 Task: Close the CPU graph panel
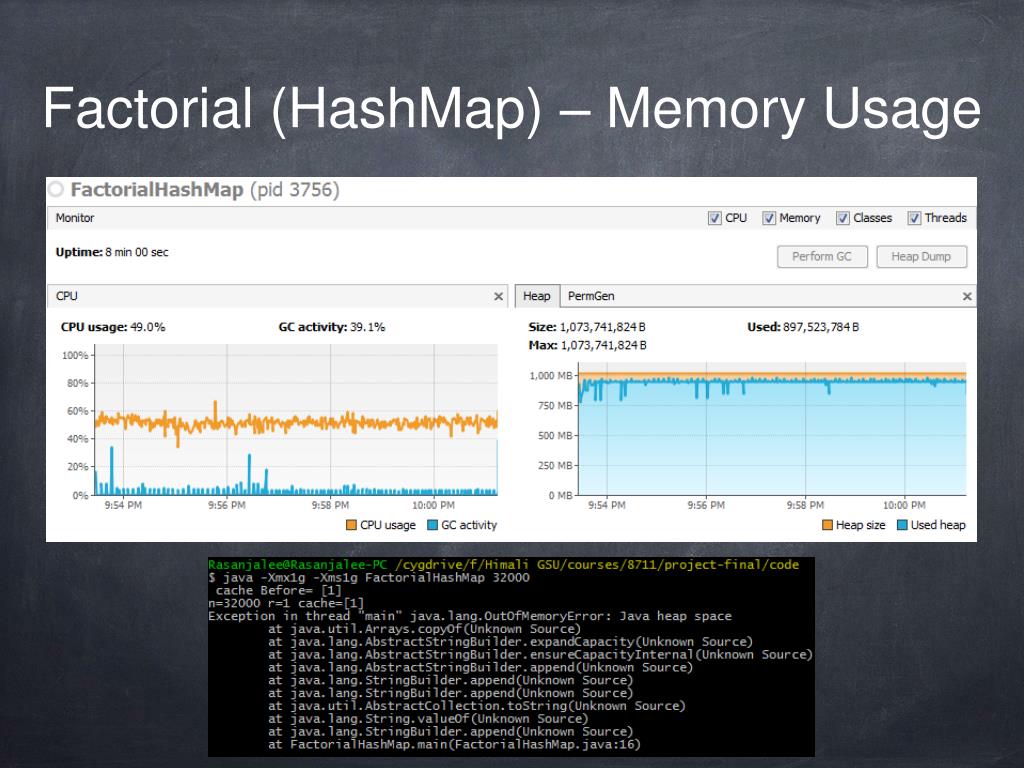click(498, 297)
